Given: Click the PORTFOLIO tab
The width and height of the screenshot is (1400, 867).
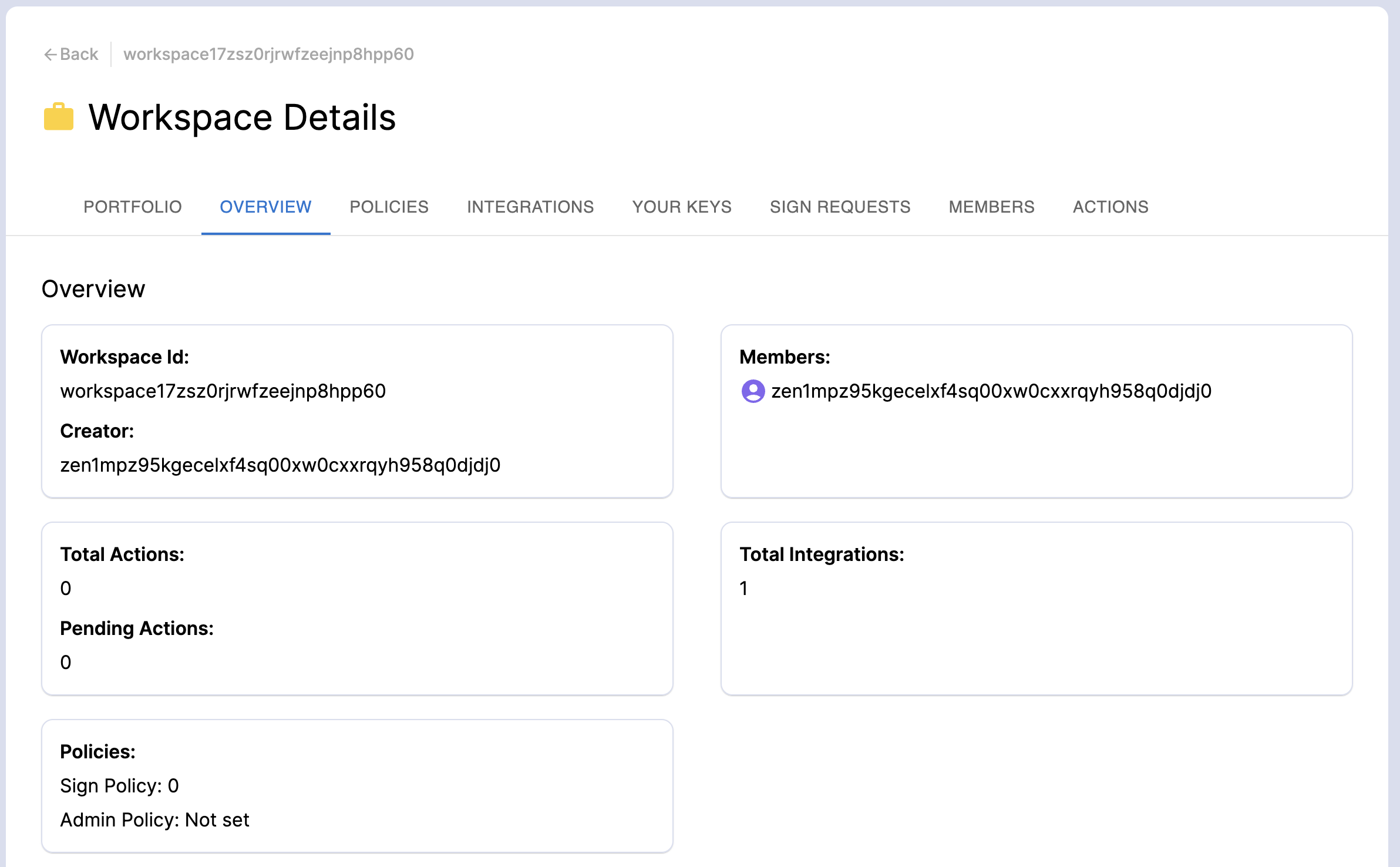Looking at the screenshot, I should 133,208.
